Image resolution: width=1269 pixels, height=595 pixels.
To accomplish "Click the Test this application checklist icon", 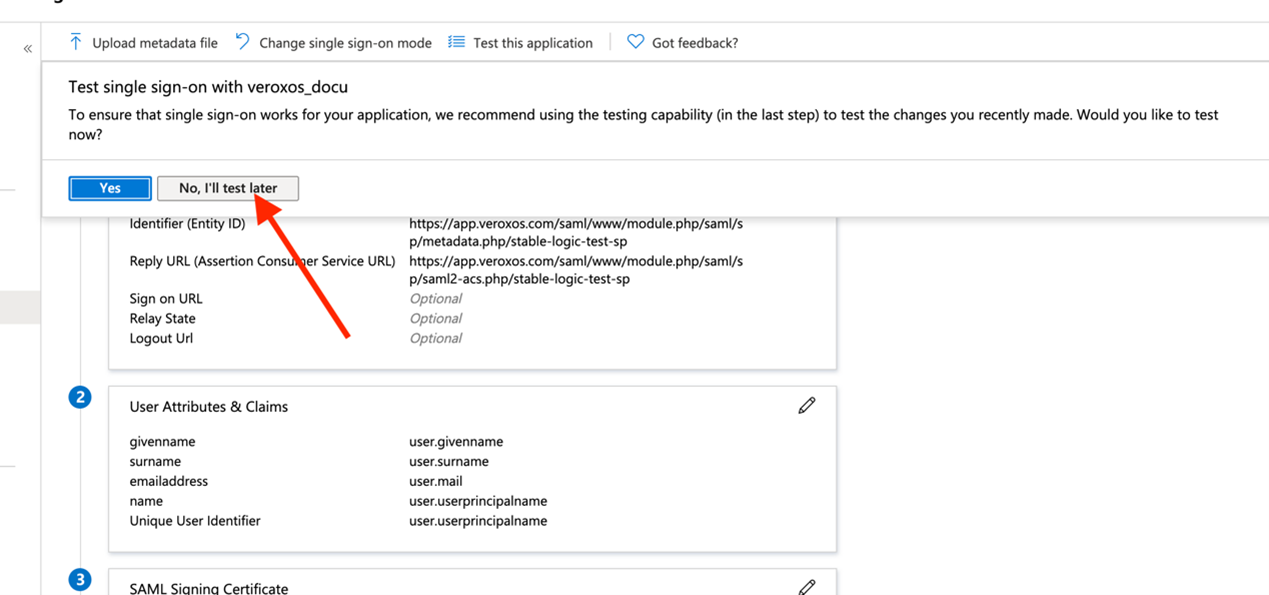I will point(457,42).
